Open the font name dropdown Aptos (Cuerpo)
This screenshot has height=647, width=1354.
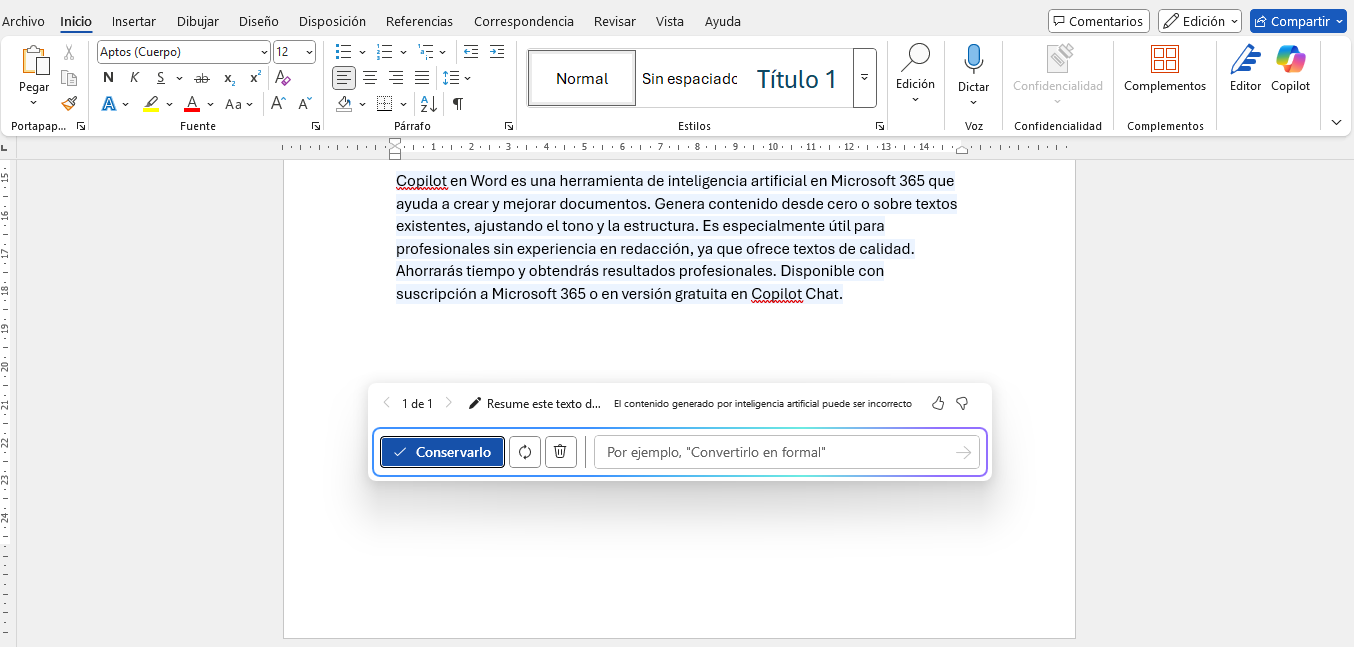point(264,52)
